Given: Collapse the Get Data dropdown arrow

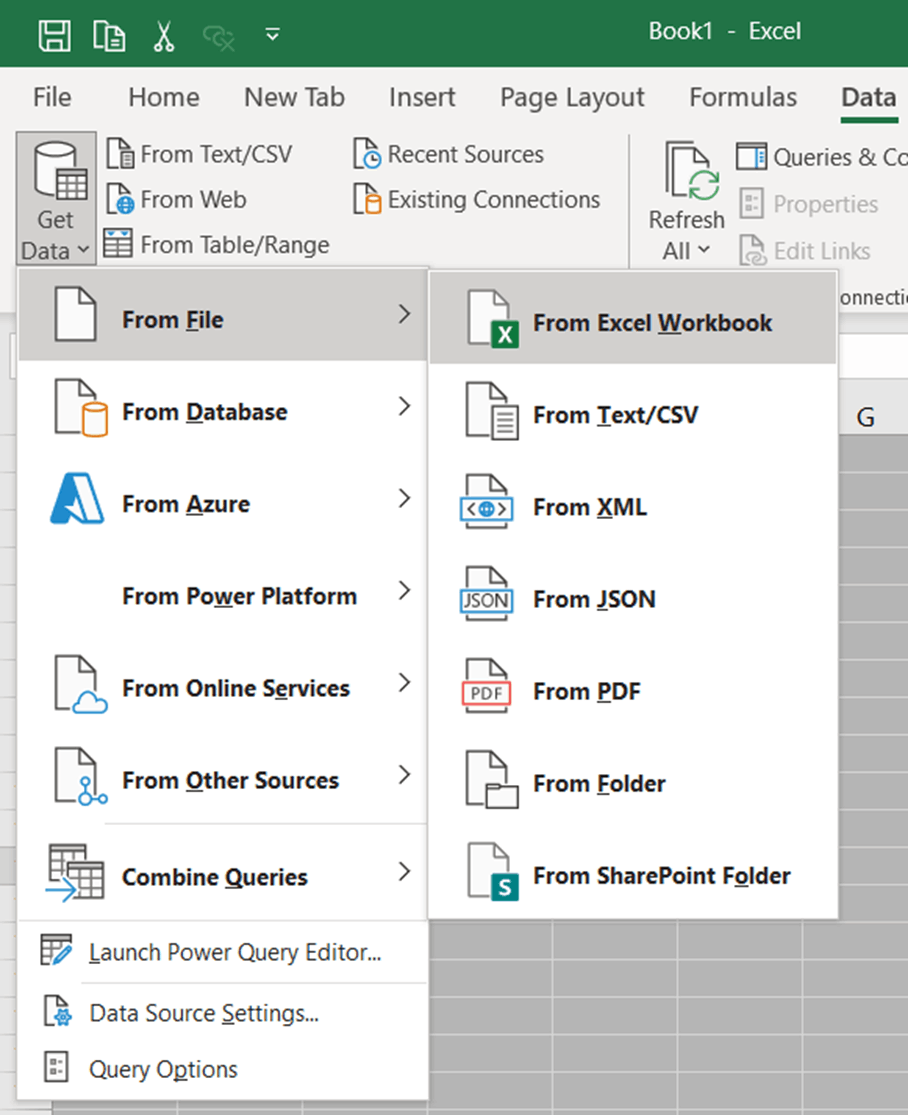Looking at the screenshot, I should point(83,250).
